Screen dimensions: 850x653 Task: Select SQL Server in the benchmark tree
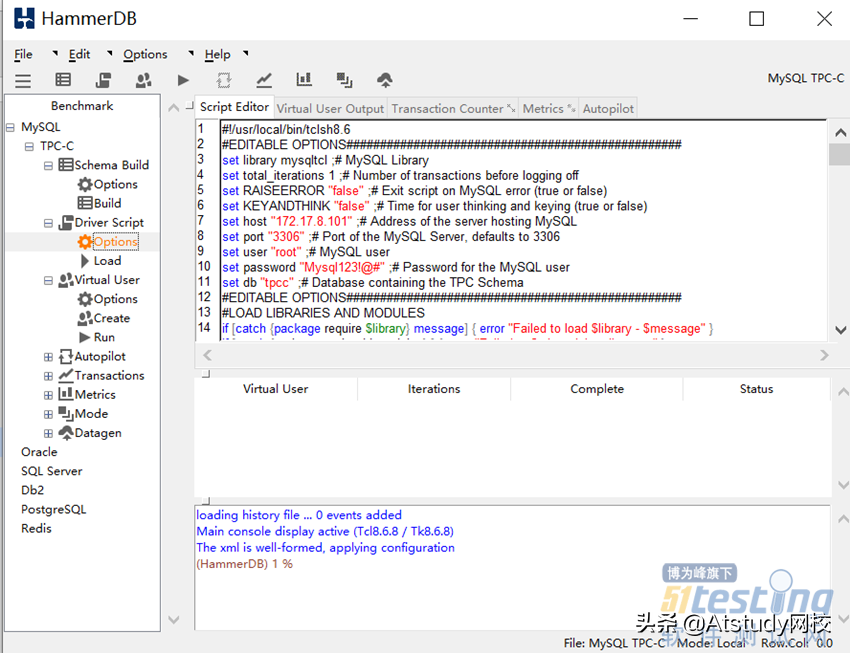tap(51, 471)
